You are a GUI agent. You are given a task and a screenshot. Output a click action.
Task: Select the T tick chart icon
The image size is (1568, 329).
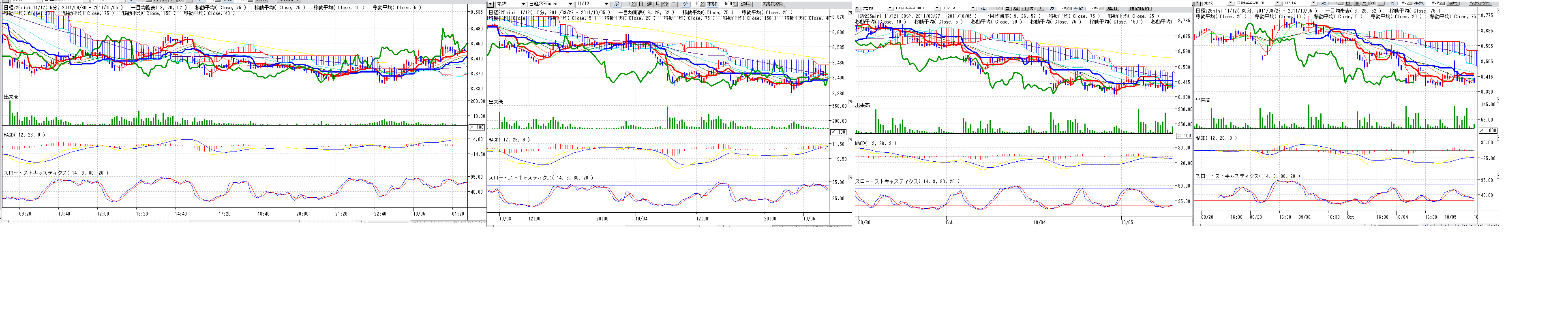(x=674, y=4)
